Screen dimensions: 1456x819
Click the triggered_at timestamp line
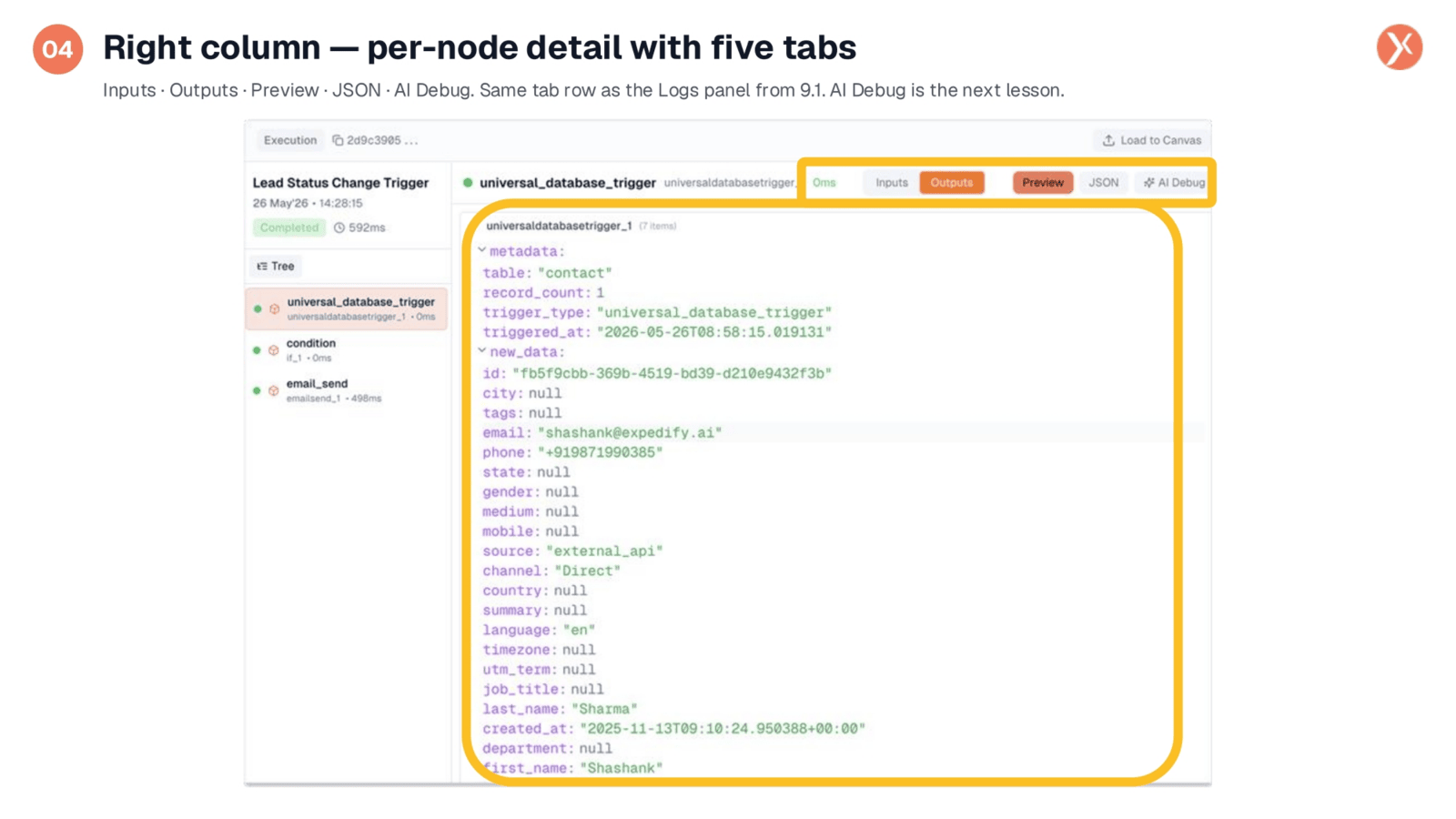pyautogui.click(x=657, y=332)
